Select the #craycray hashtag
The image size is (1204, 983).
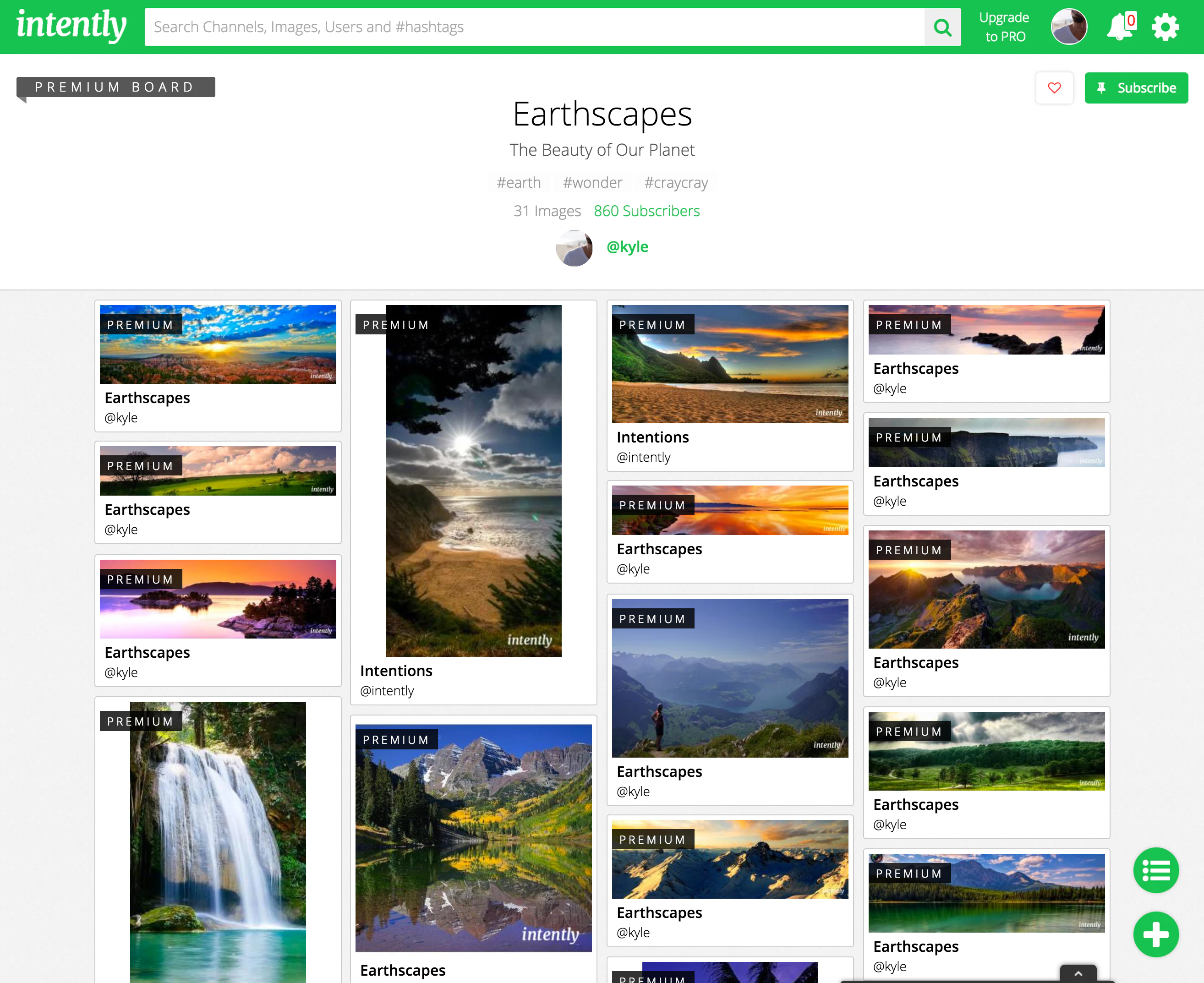pos(676,183)
